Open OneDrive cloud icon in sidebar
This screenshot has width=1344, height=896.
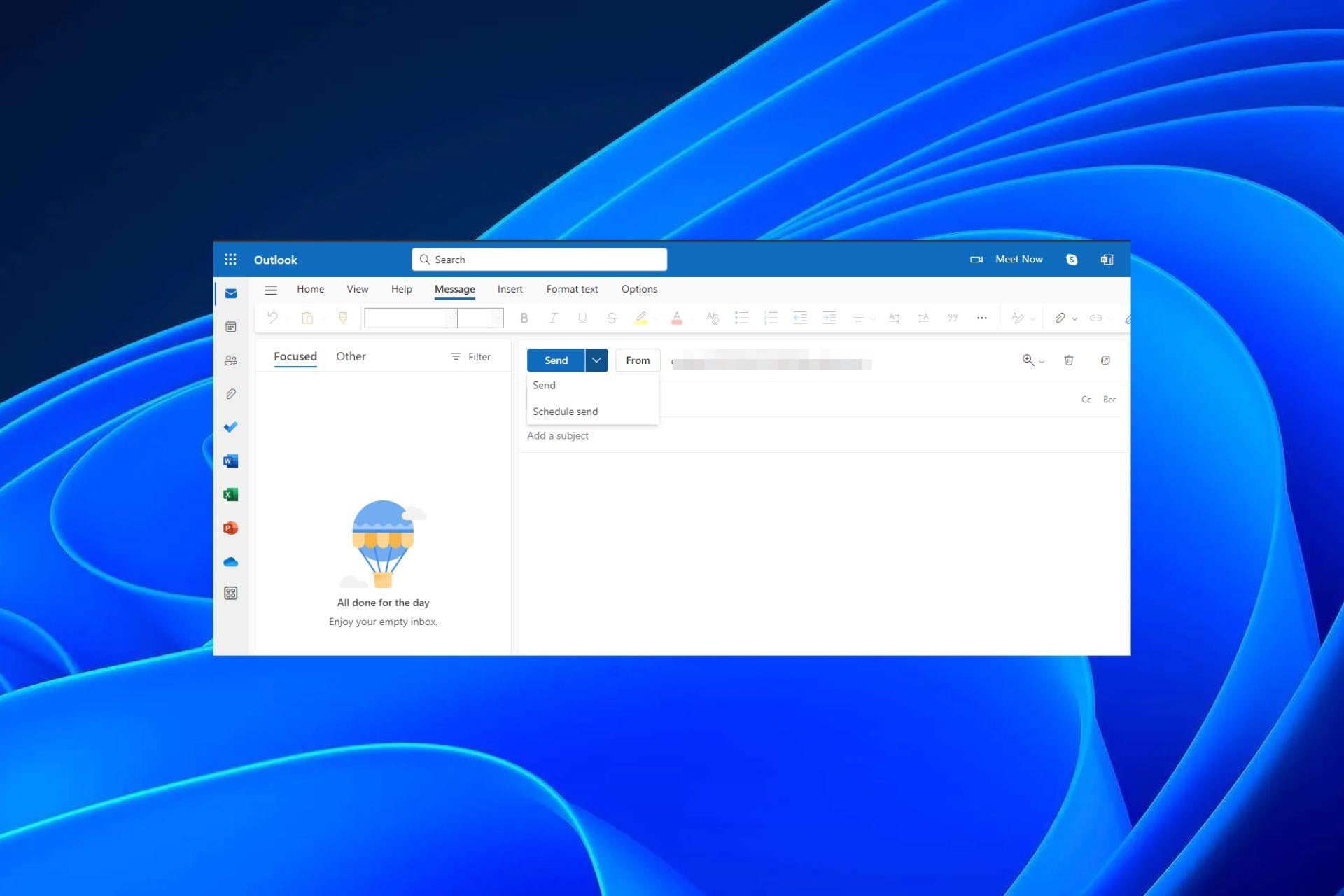[230, 562]
